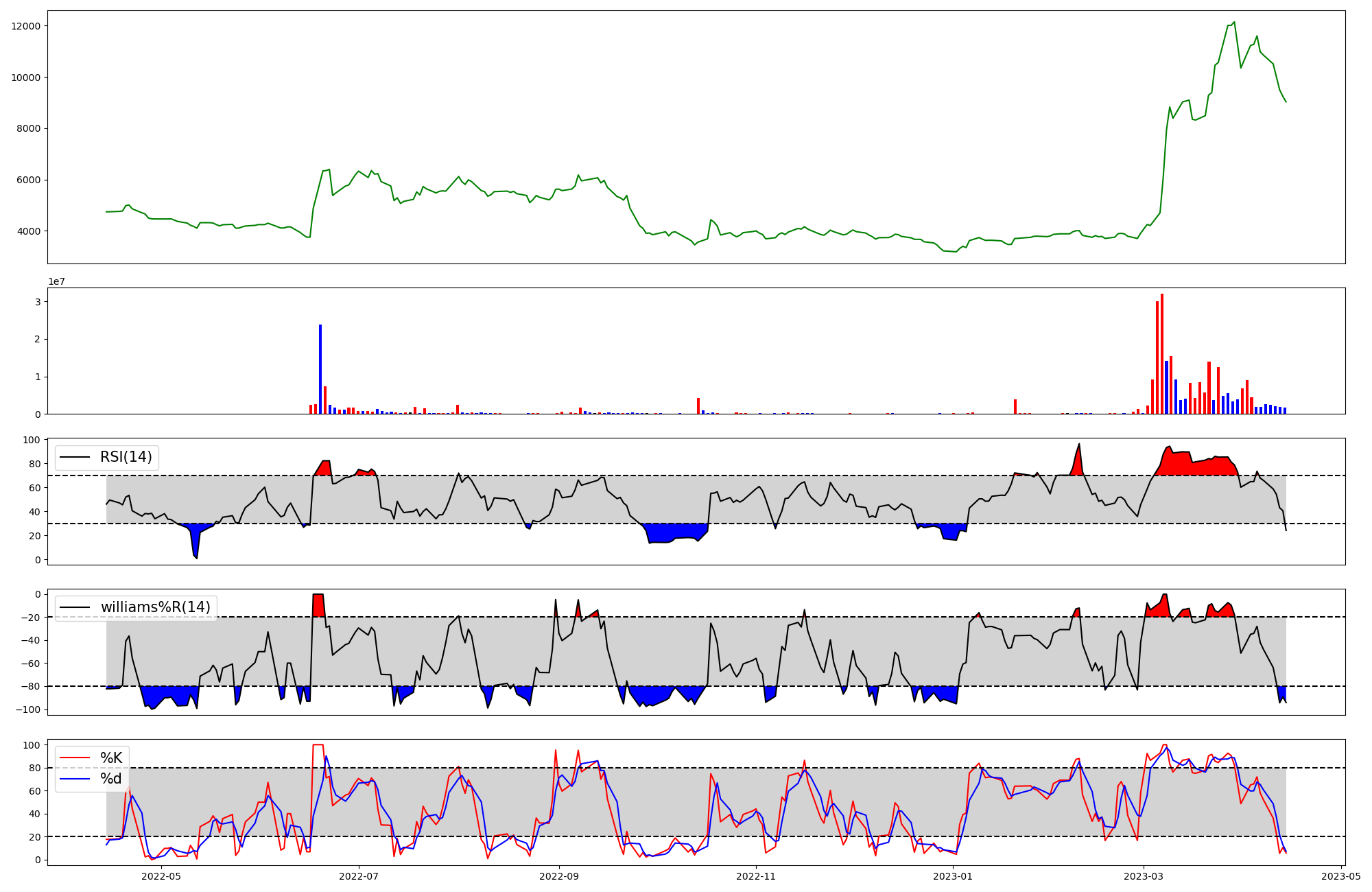
Task: Click the 2023-01 date tick label
Action: click(x=954, y=876)
